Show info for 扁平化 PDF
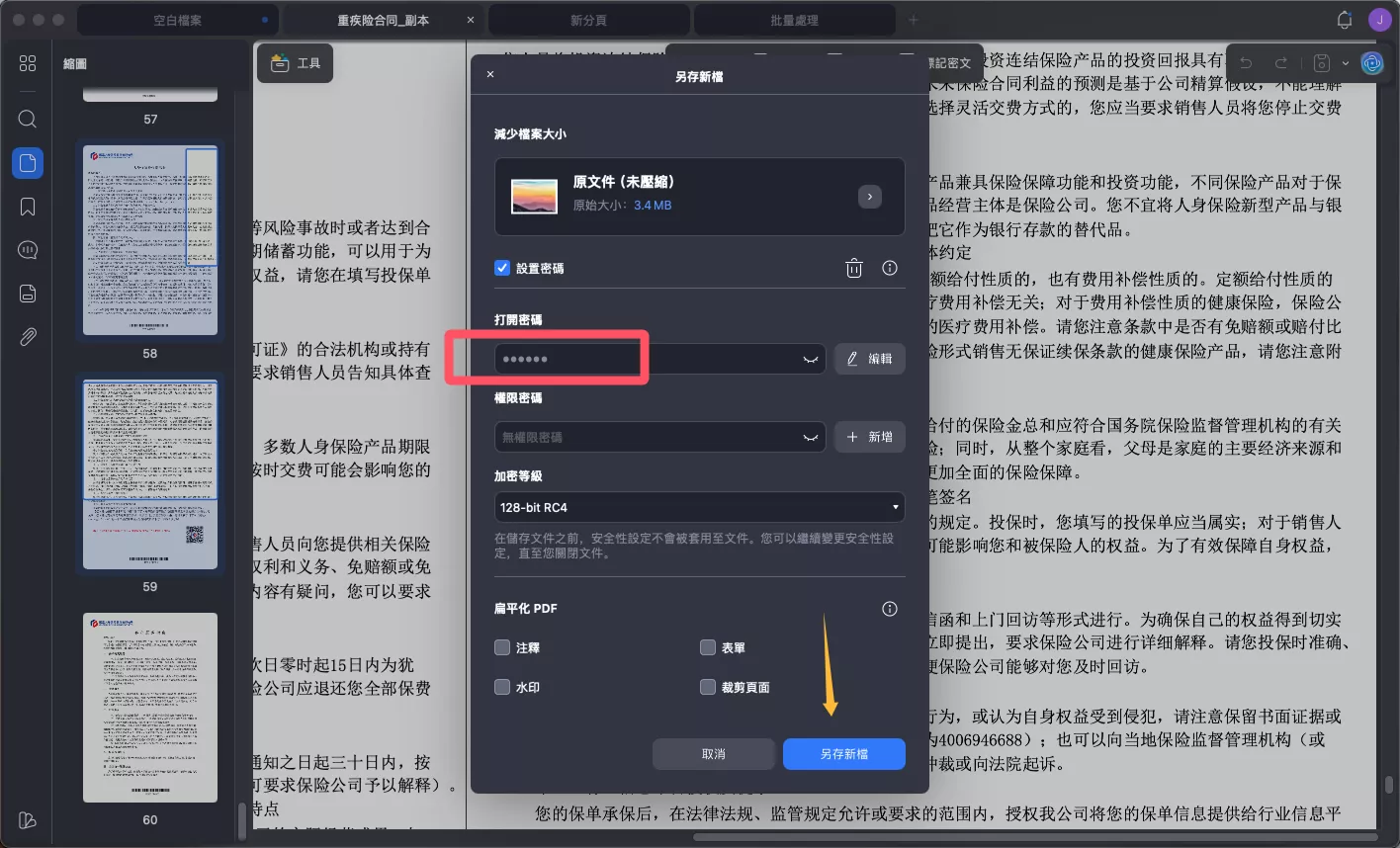Viewport: 1400px width, 848px height. click(890, 609)
